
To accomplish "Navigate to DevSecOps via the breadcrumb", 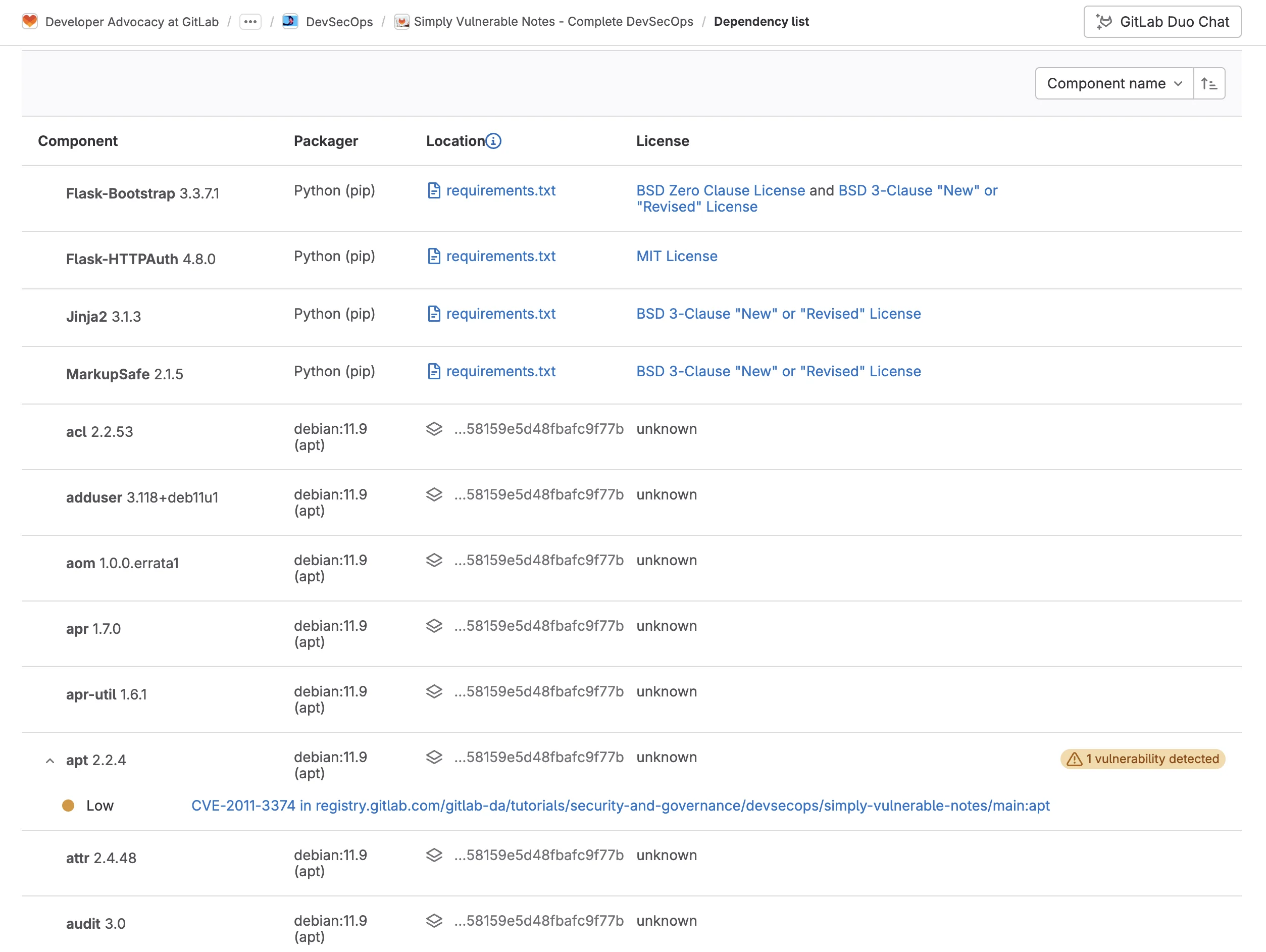I will coord(339,22).
